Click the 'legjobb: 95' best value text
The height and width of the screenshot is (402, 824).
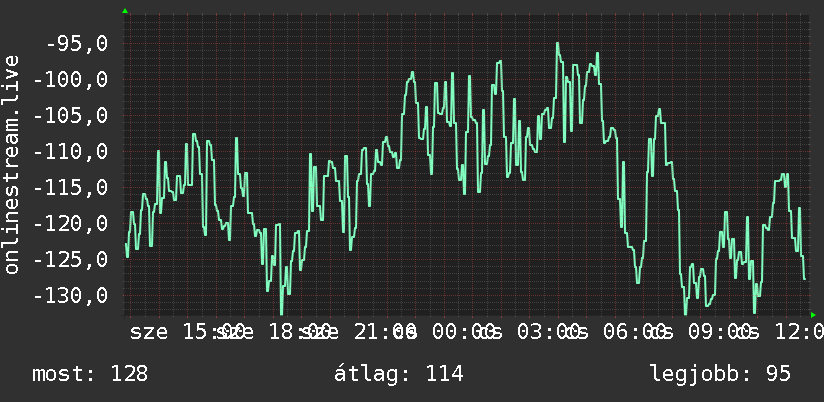[x=720, y=374]
